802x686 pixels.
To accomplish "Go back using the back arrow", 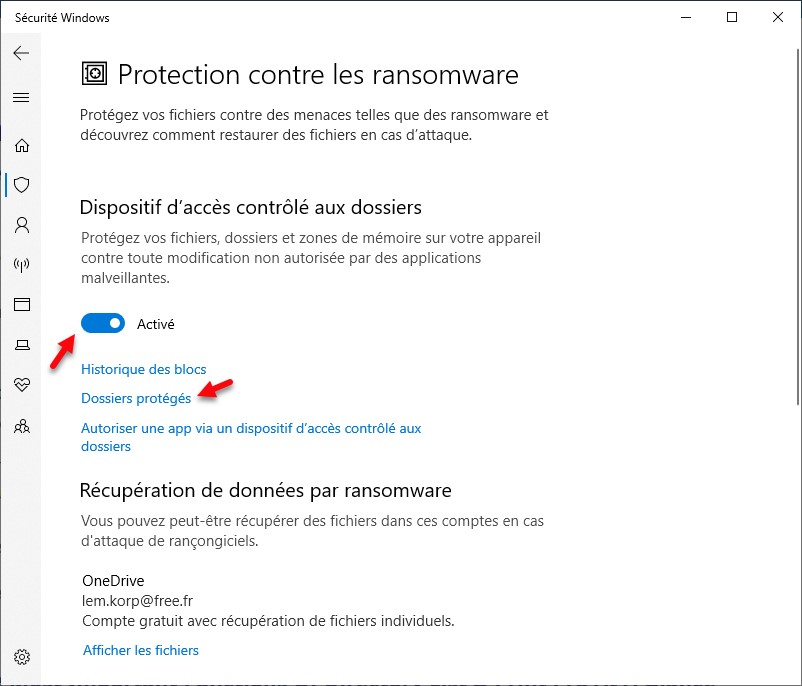I will coord(21,54).
